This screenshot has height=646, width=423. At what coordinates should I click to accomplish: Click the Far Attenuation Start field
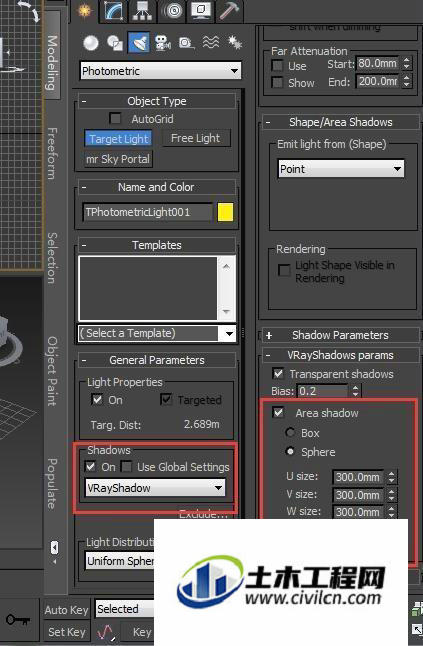[x=378, y=63]
